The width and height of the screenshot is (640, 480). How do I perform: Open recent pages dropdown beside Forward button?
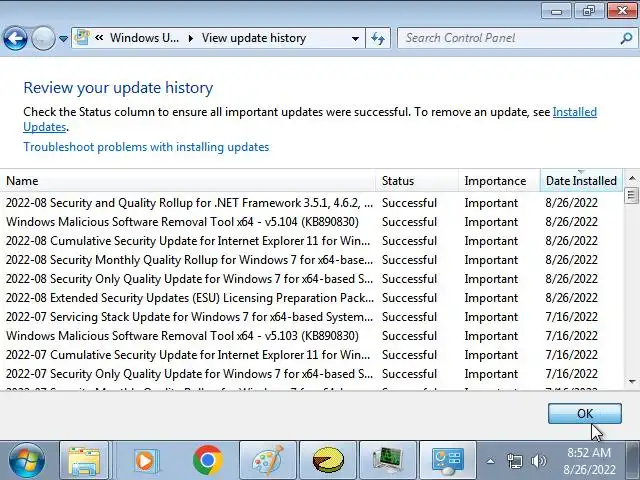63,38
